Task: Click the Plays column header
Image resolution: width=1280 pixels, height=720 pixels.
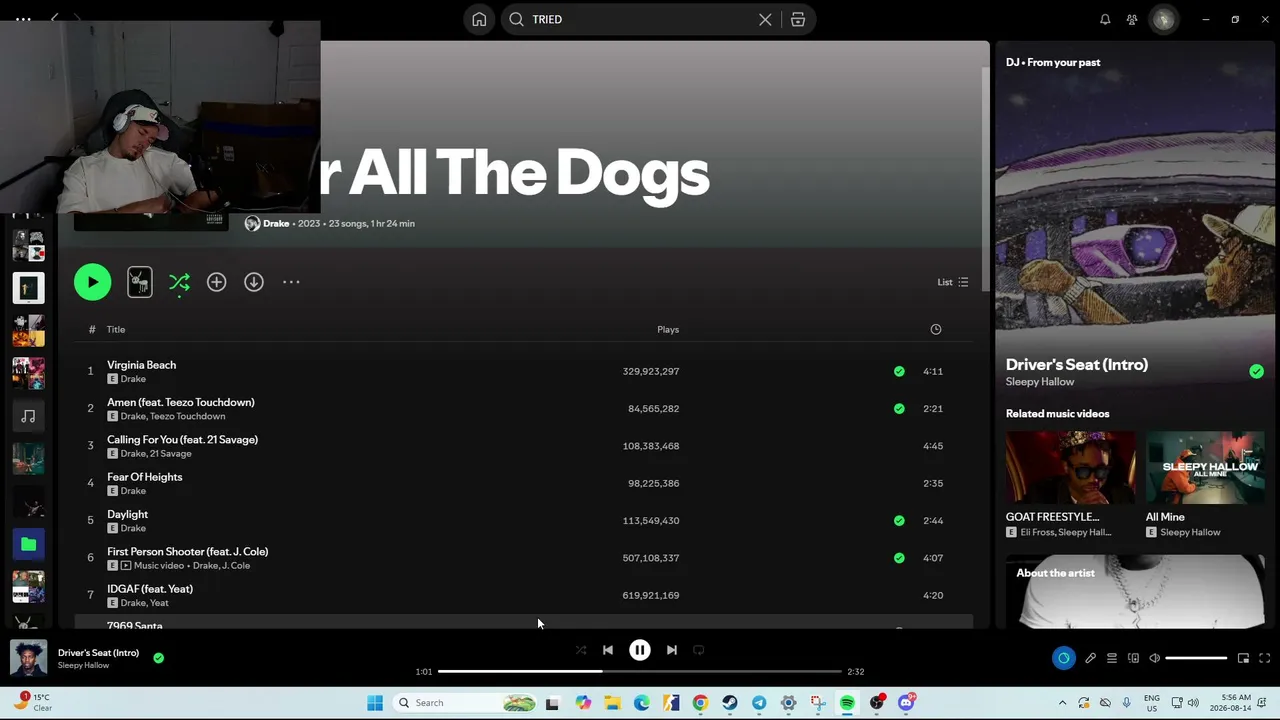Action: [668, 329]
